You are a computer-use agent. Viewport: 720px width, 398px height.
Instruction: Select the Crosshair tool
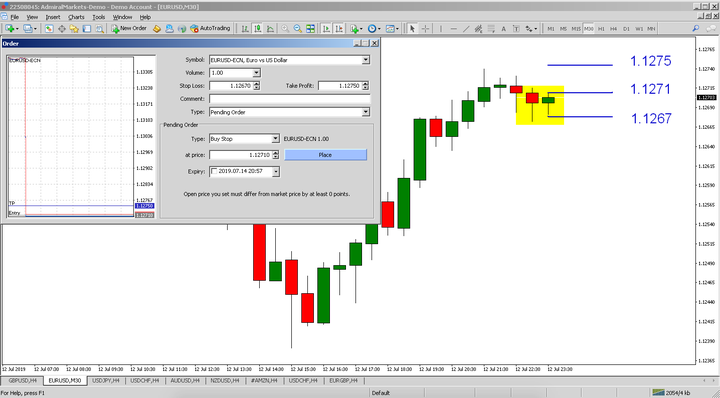pyautogui.click(x=425, y=28)
